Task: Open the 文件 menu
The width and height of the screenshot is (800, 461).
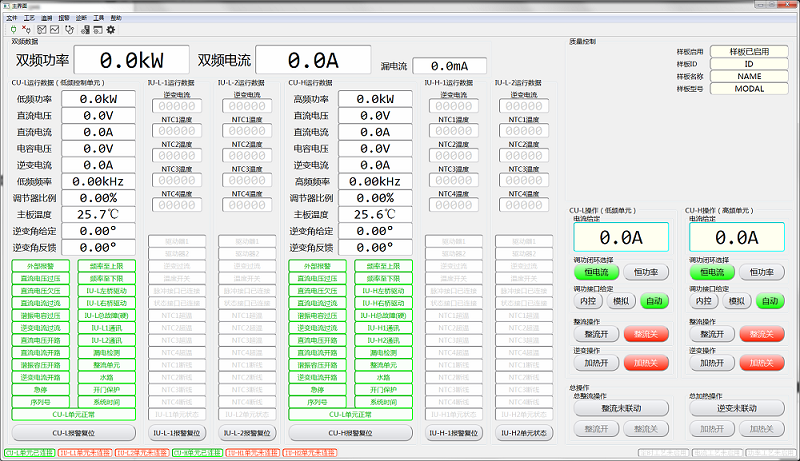Action: point(12,18)
